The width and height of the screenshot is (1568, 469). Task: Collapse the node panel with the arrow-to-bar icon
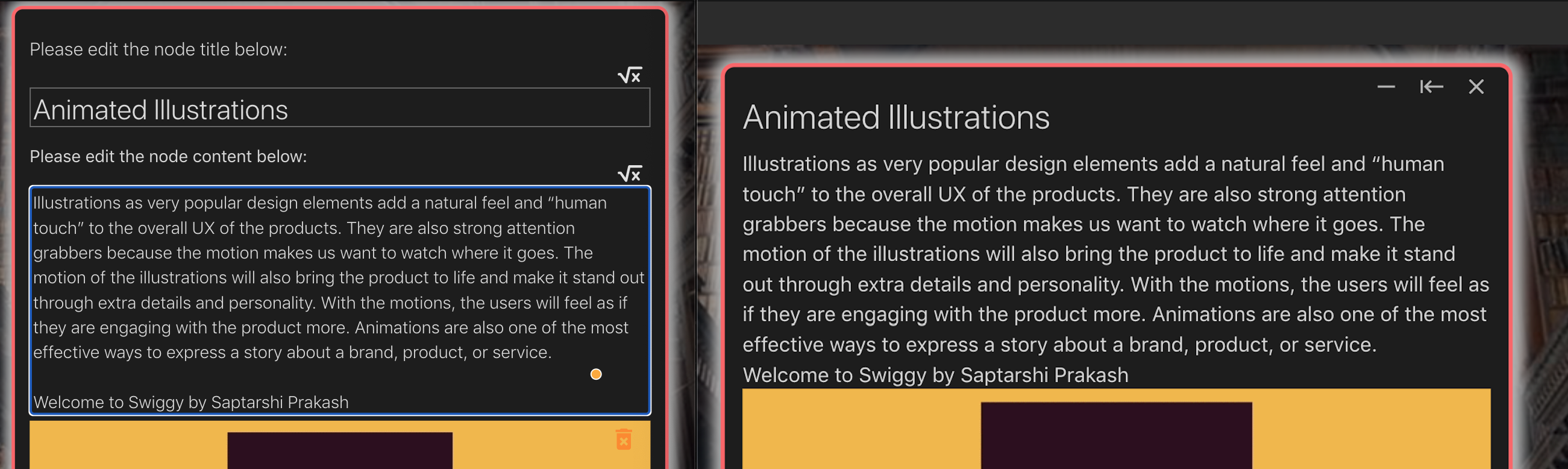1431,87
